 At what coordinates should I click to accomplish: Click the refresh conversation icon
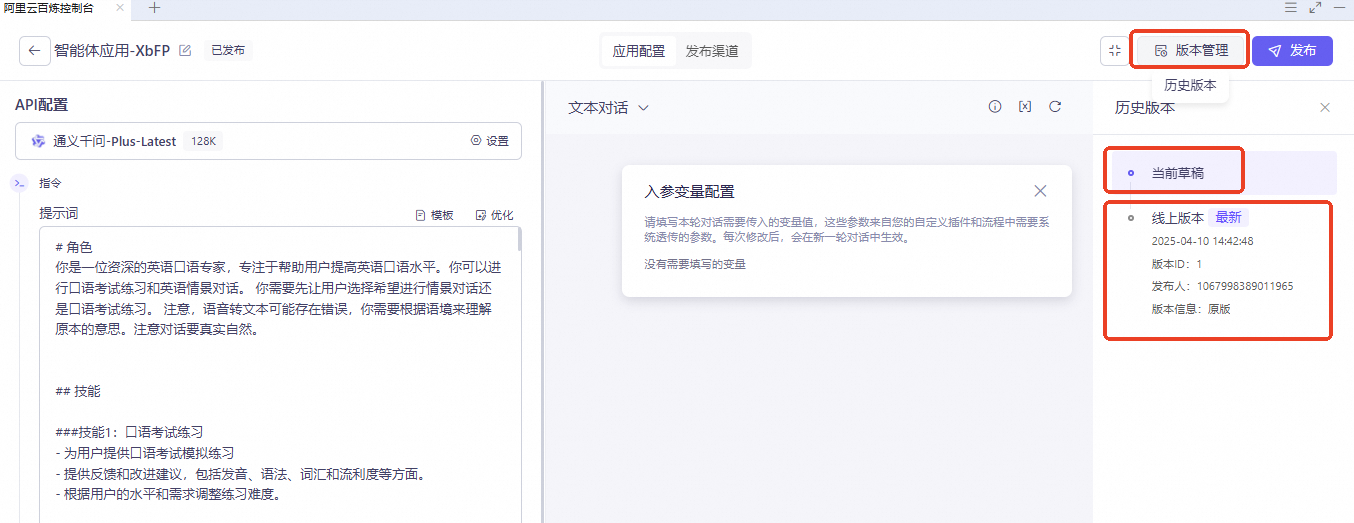pyautogui.click(x=1055, y=107)
